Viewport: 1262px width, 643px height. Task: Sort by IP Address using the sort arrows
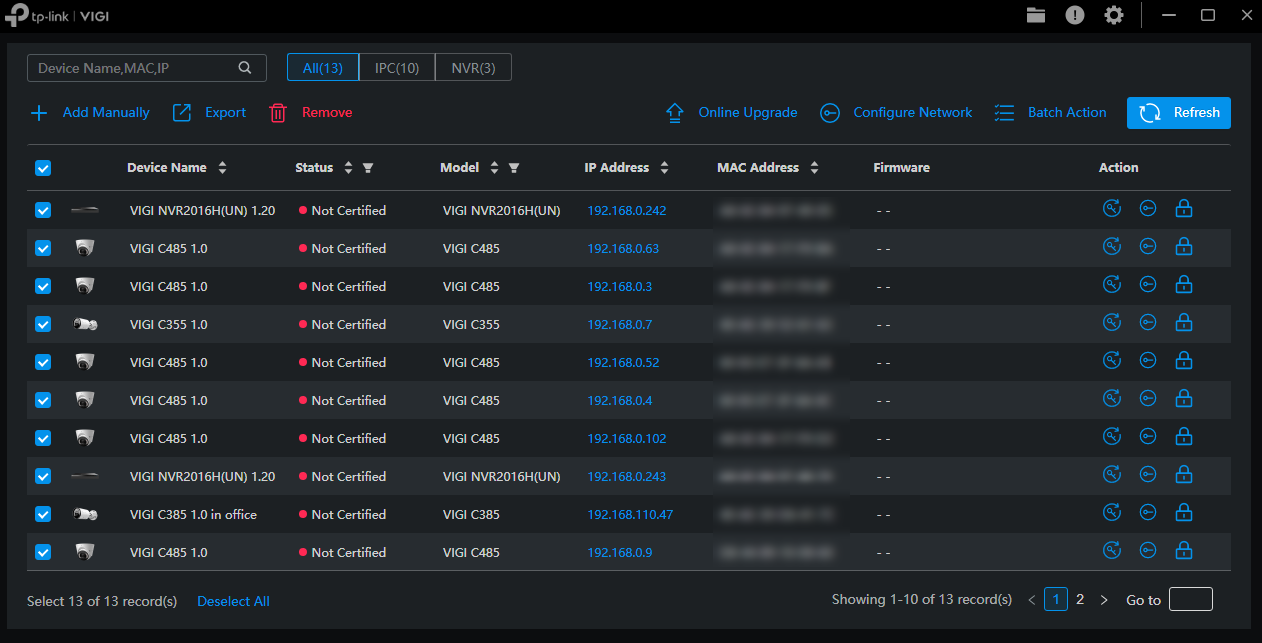click(664, 167)
